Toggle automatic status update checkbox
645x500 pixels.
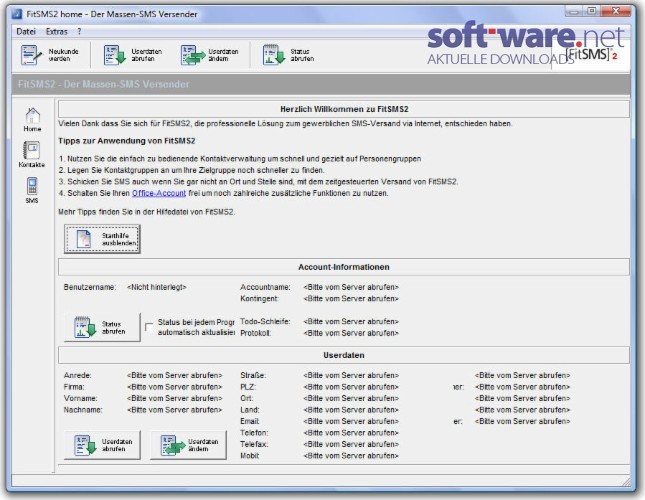149,327
